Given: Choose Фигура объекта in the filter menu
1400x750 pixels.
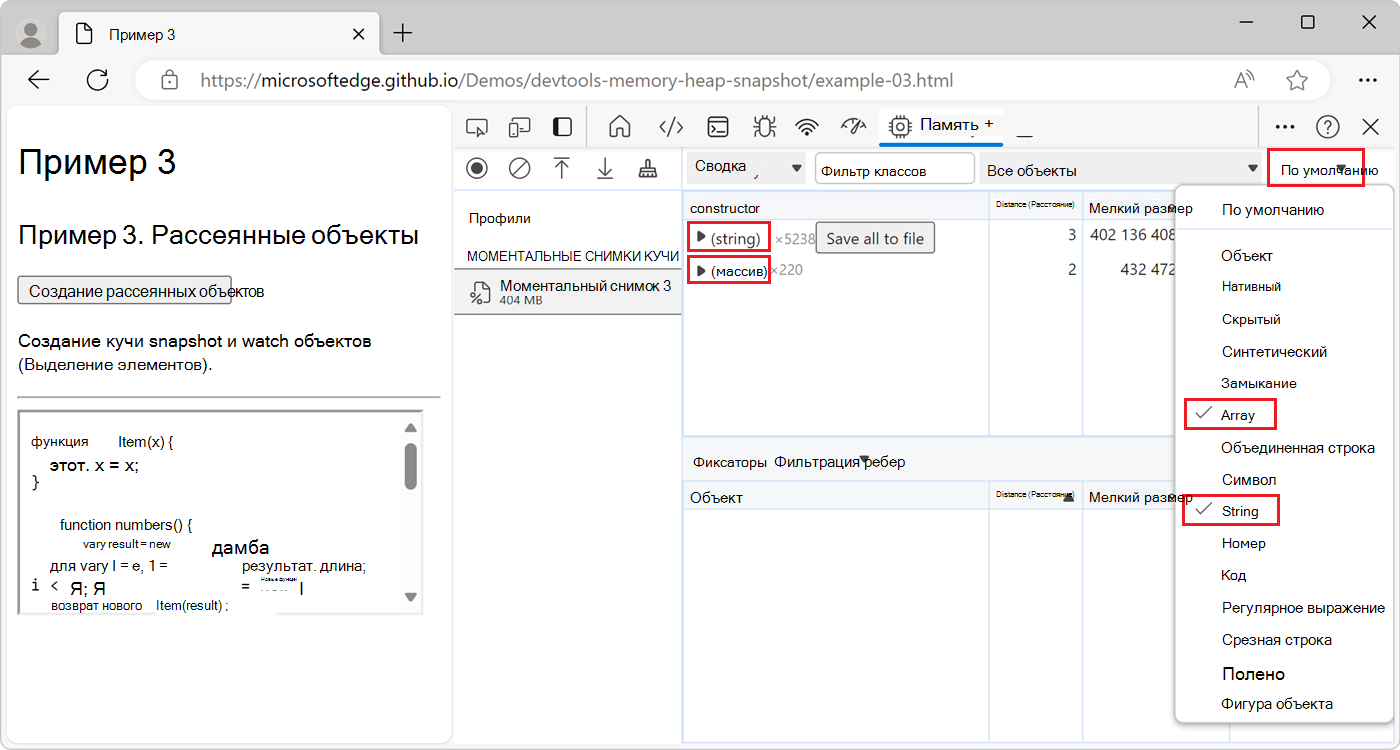Looking at the screenshot, I should 1276,704.
